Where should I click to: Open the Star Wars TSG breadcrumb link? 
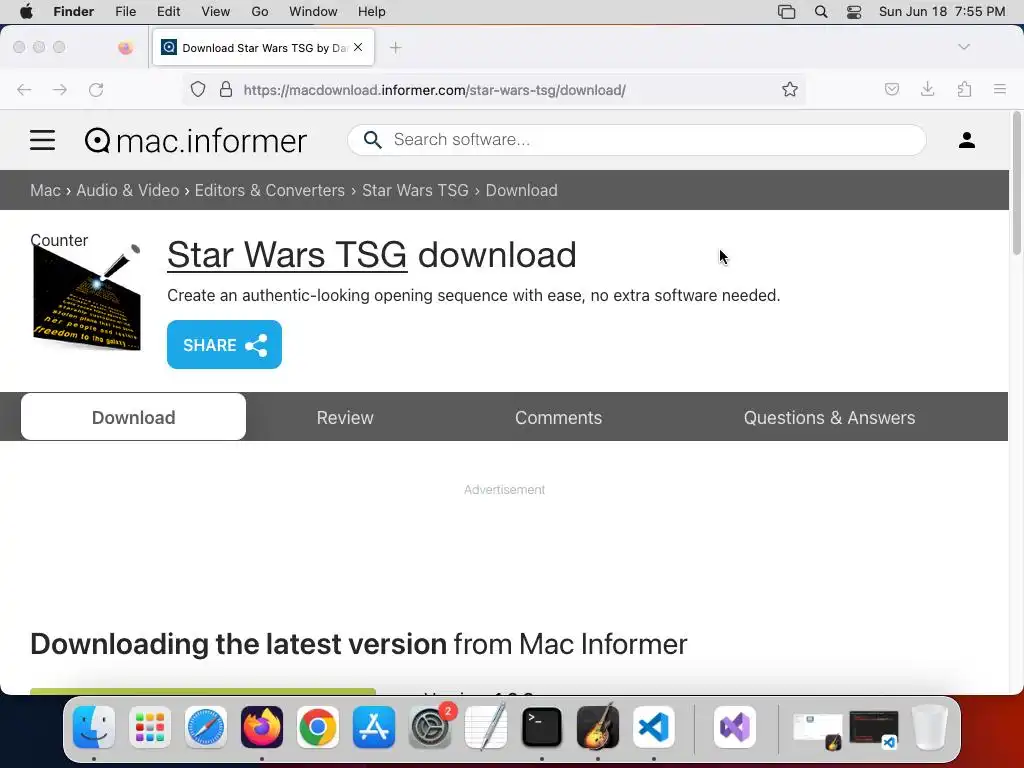(415, 190)
